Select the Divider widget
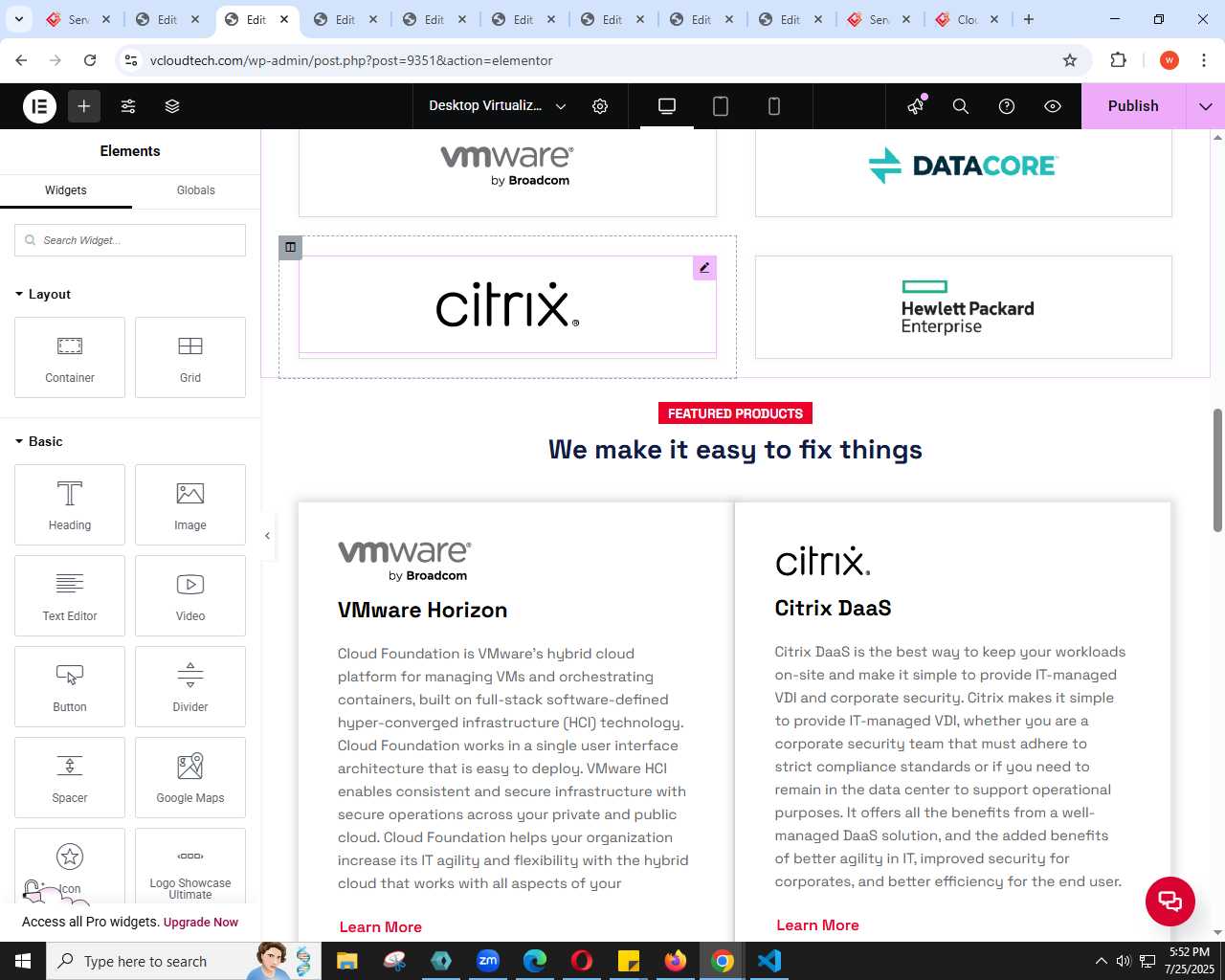This screenshot has height=980, width=1225. tap(190, 686)
